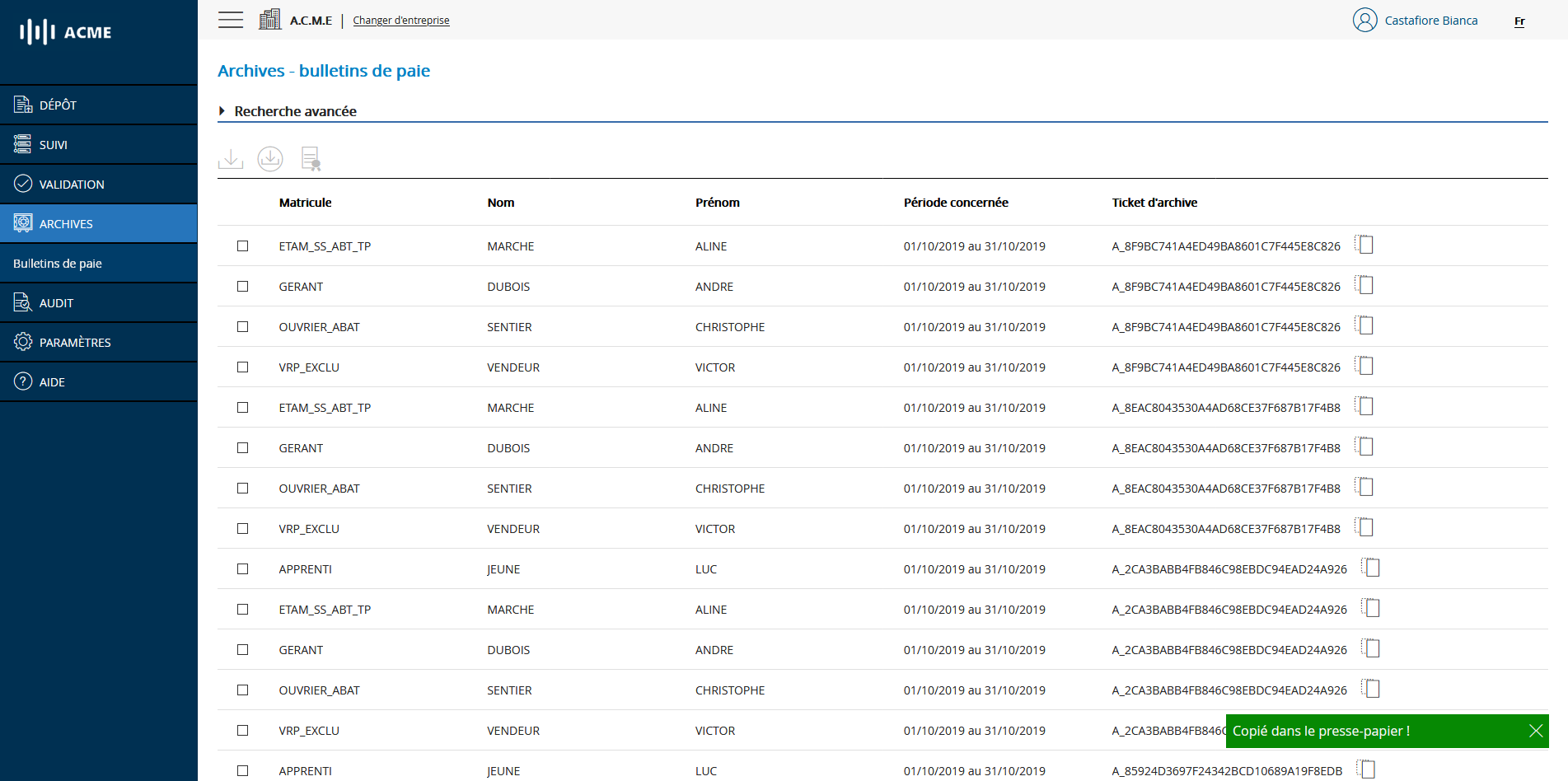Expand the Recherche avancée panel
The image size is (1568, 781).
tap(295, 111)
